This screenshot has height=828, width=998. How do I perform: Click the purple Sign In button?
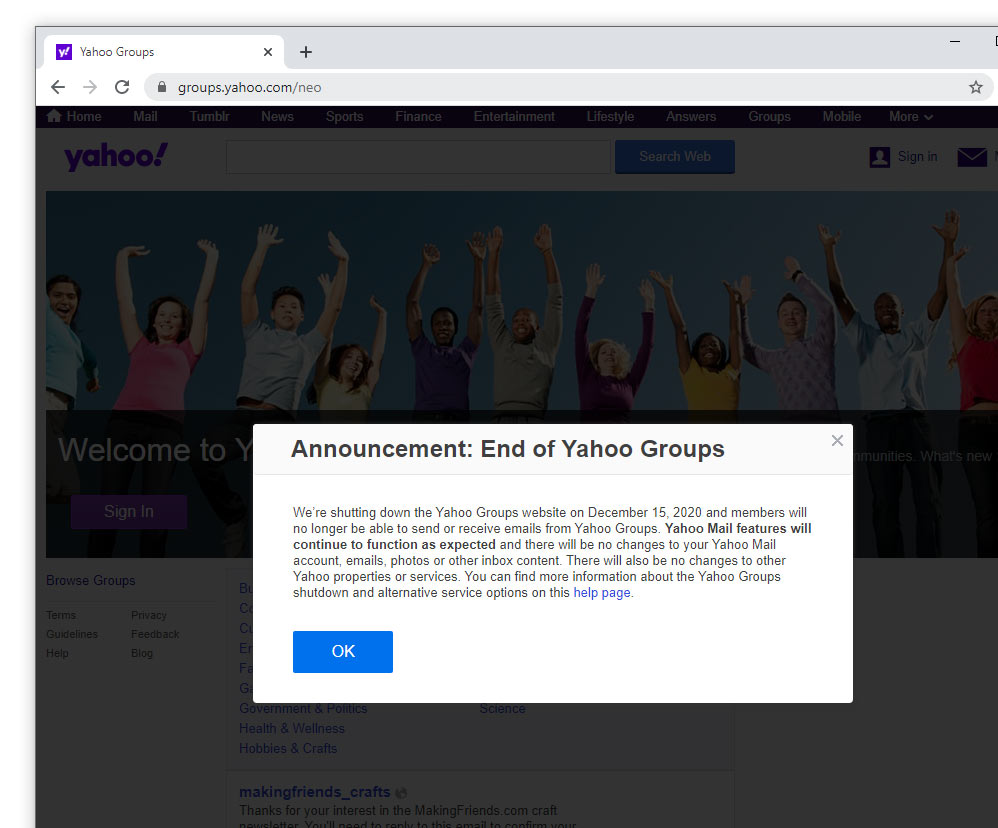point(129,512)
